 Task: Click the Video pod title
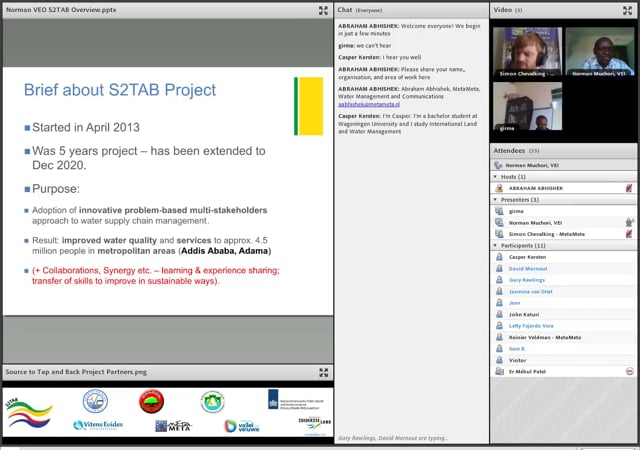pos(507,10)
